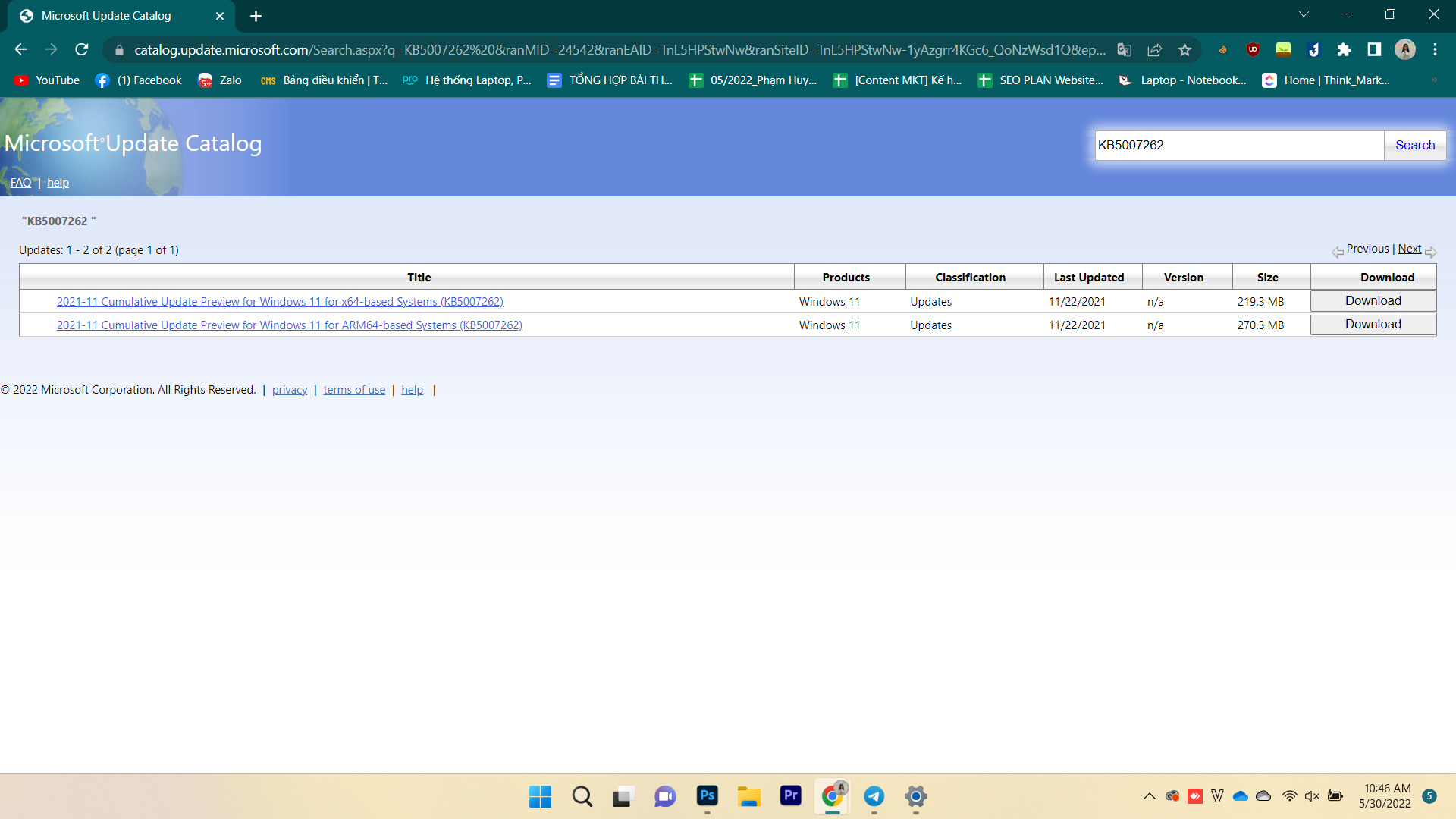
Task: Open the header help link
Action: click(x=58, y=183)
